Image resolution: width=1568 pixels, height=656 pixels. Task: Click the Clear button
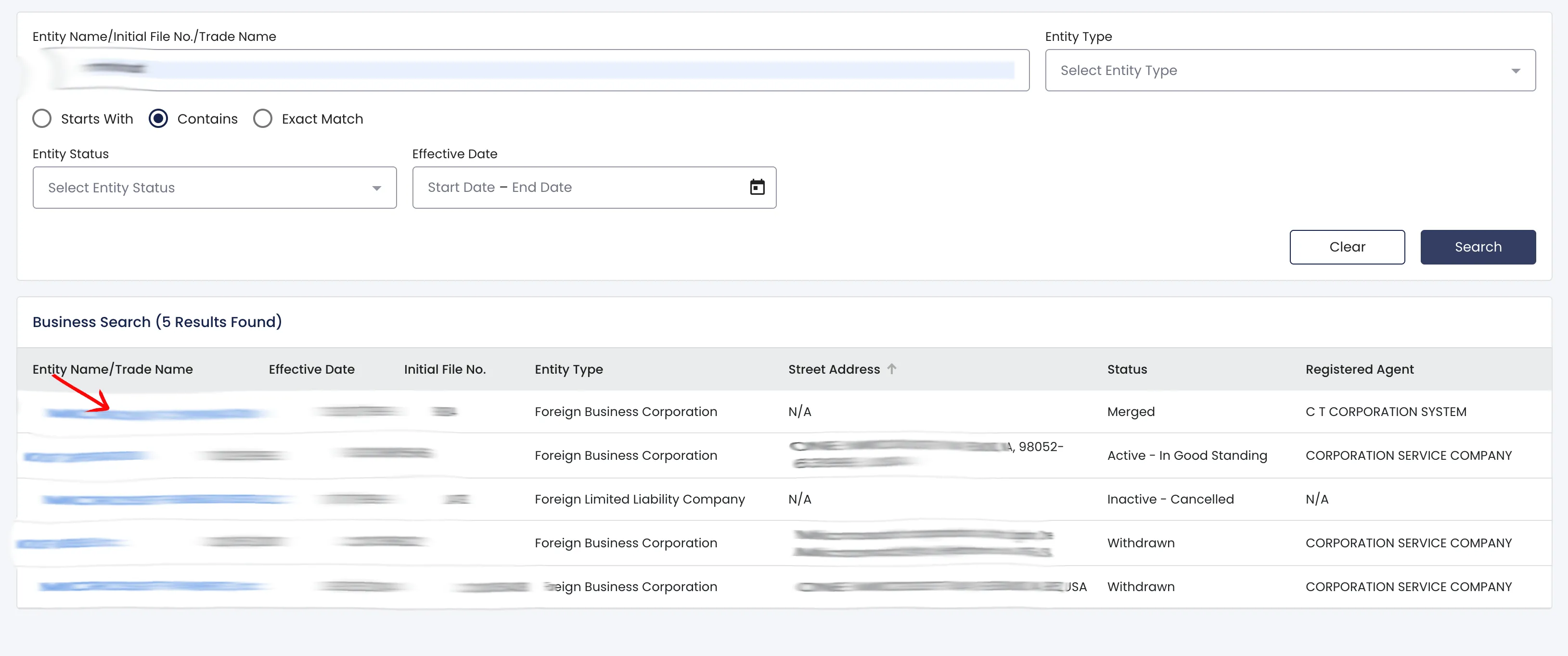(x=1347, y=247)
